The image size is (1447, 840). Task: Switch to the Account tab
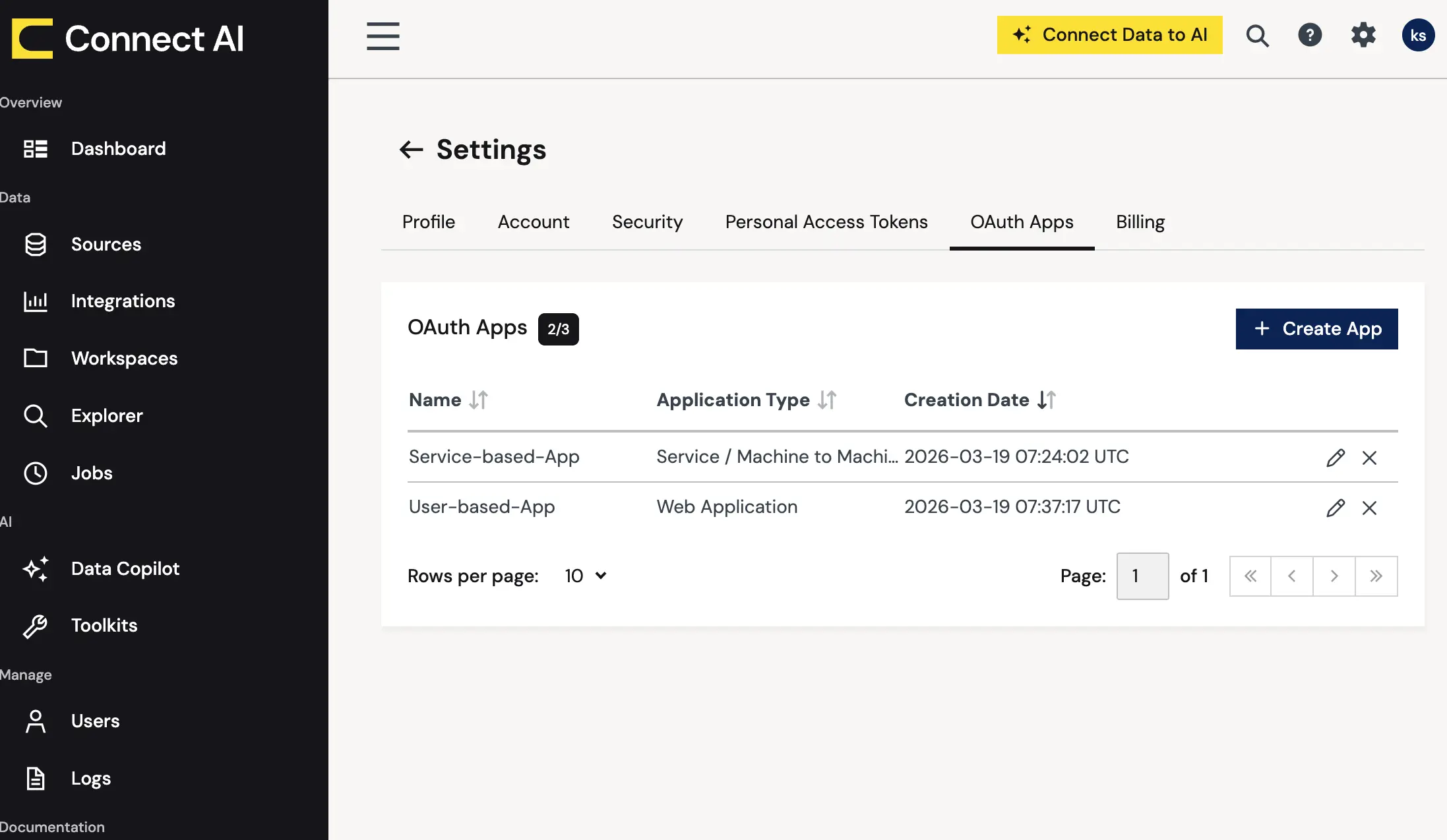tap(534, 222)
